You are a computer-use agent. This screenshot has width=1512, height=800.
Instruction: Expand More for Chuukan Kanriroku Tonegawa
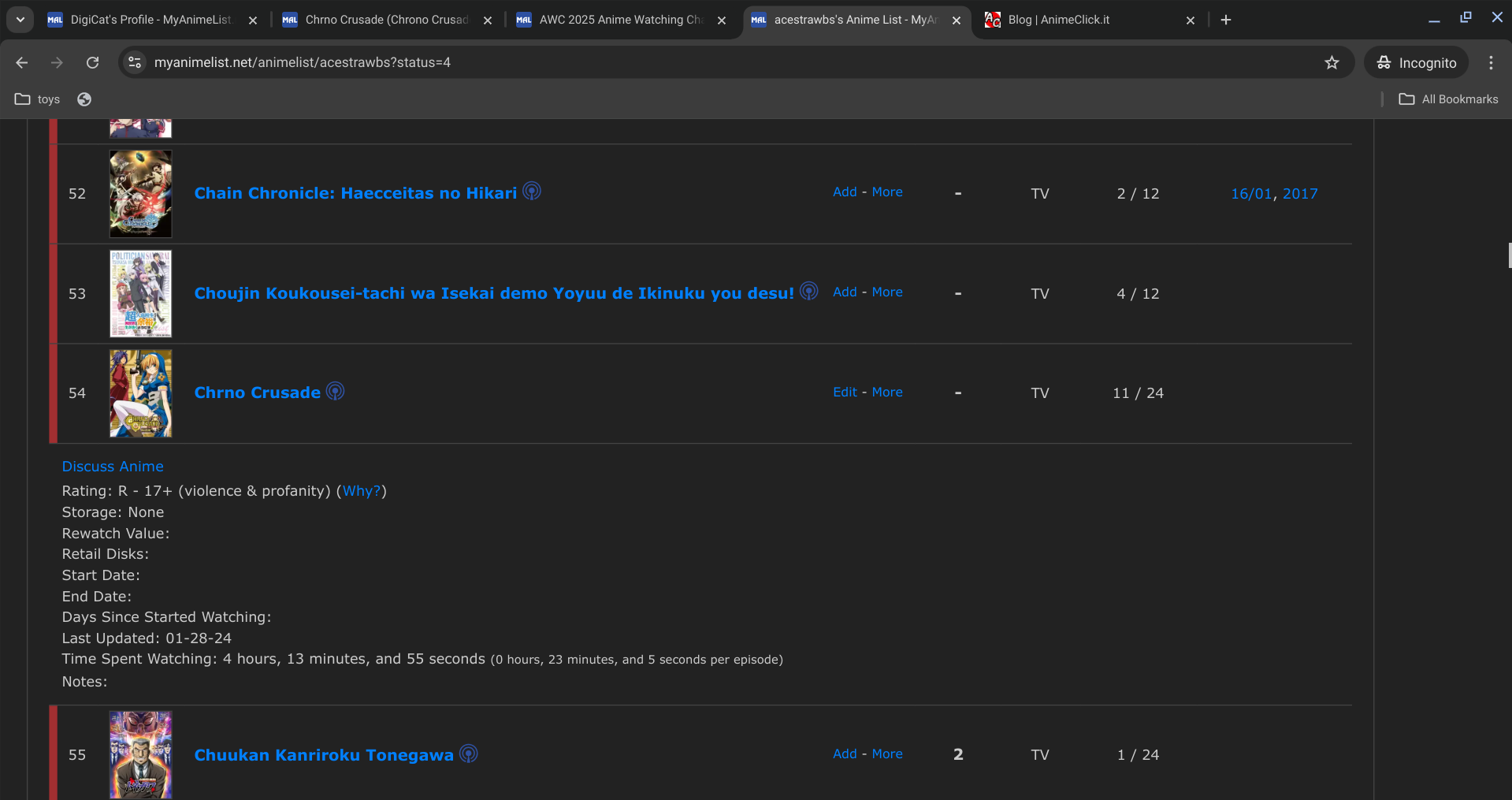click(x=887, y=754)
